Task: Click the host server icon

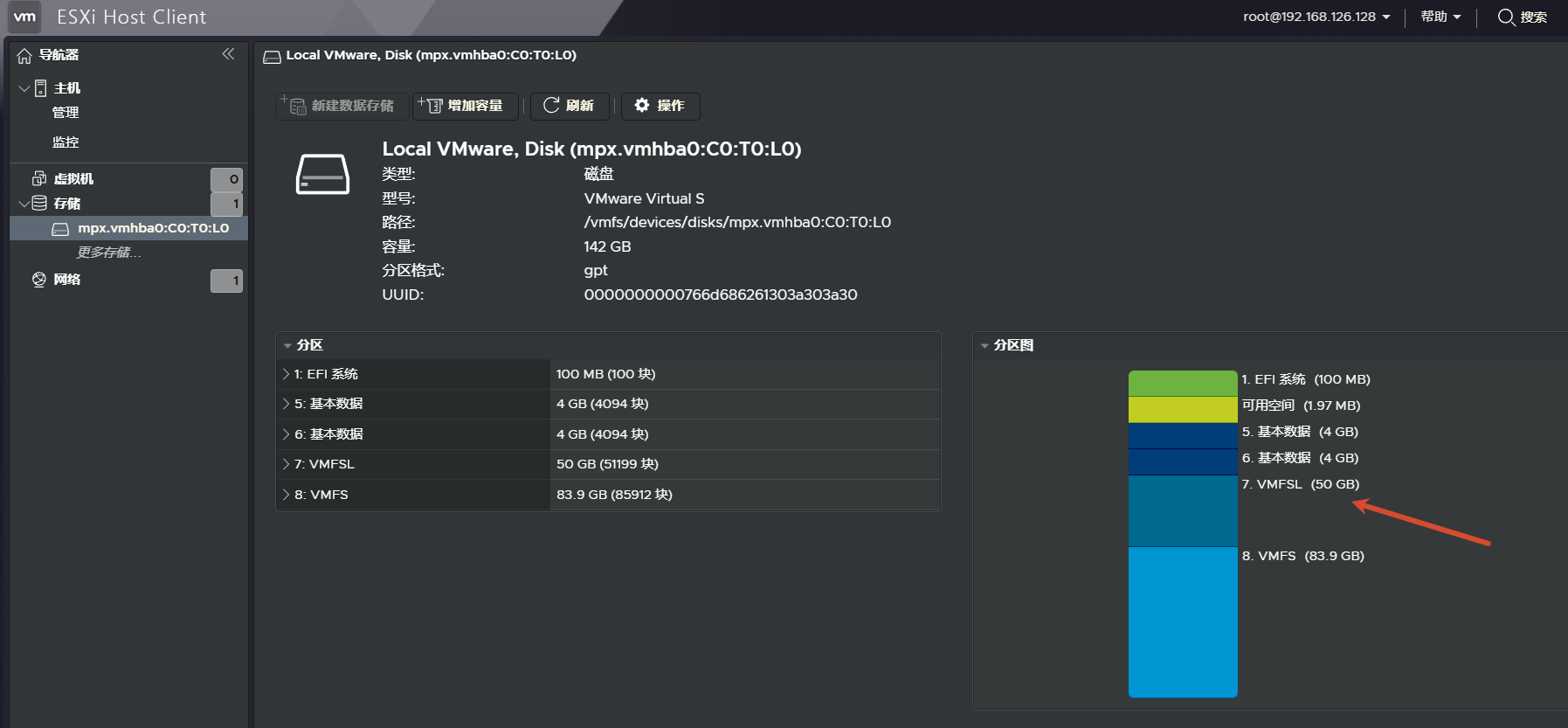Action: 40,87
